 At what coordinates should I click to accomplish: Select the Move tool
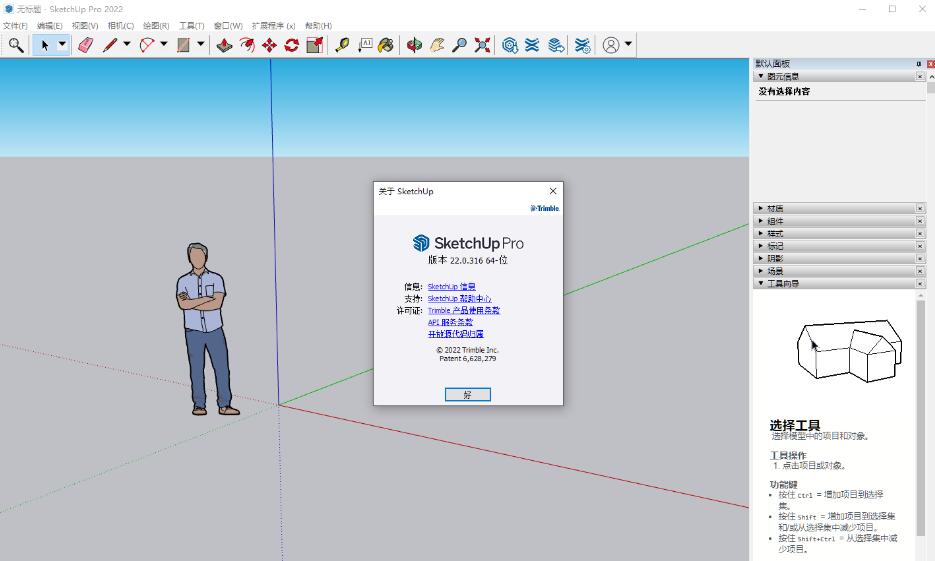pyautogui.click(x=269, y=45)
